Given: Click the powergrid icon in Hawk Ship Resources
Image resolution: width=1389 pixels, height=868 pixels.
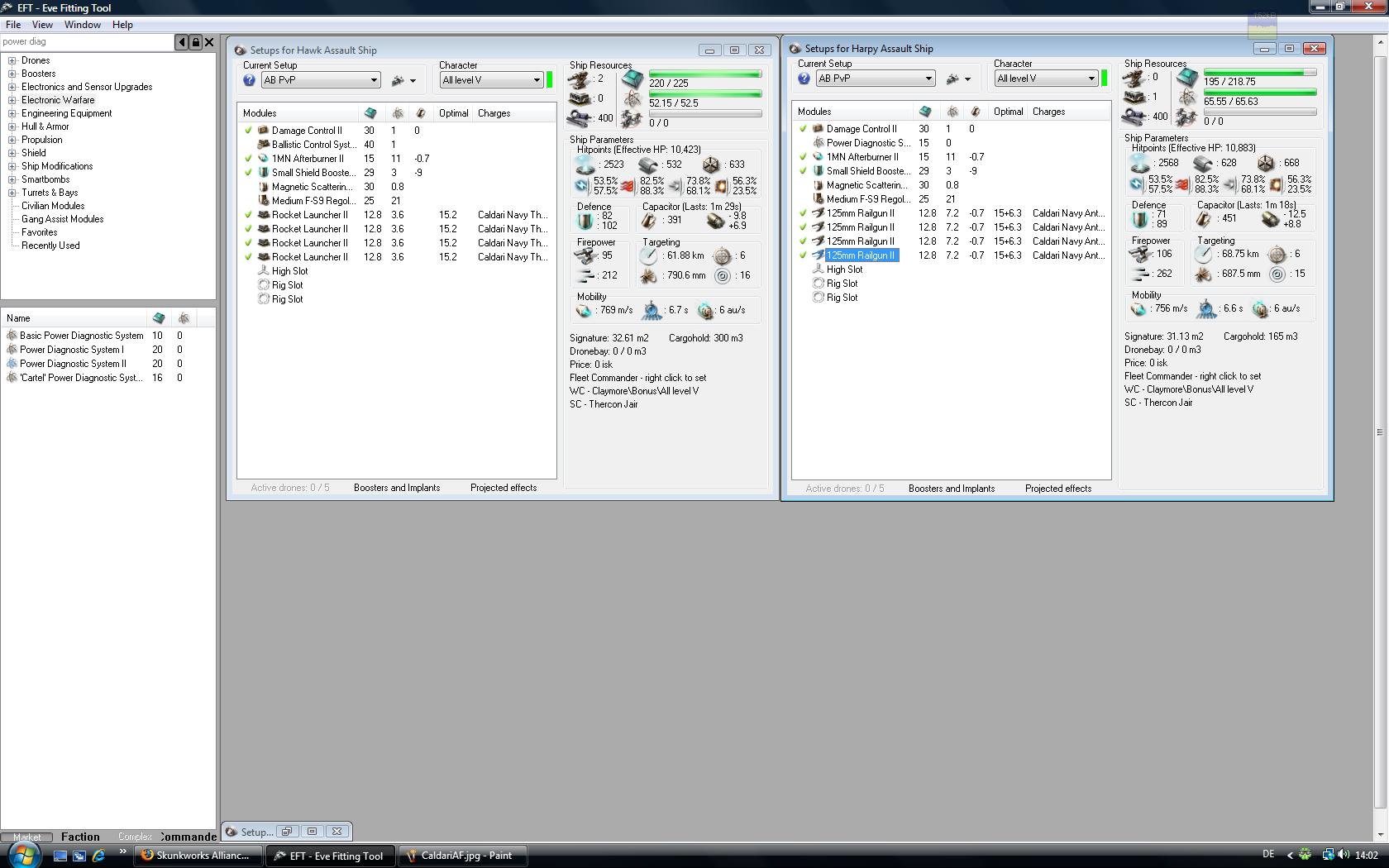Looking at the screenshot, I should pyautogui.click(x=633, y=99).
